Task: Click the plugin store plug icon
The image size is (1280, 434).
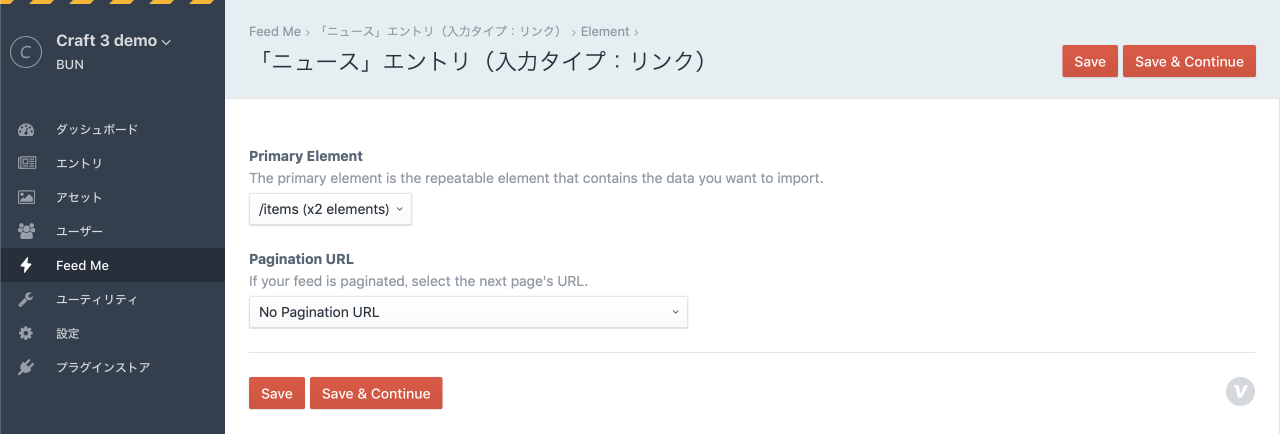Action: pyautogui.click(x=27, y=368)
